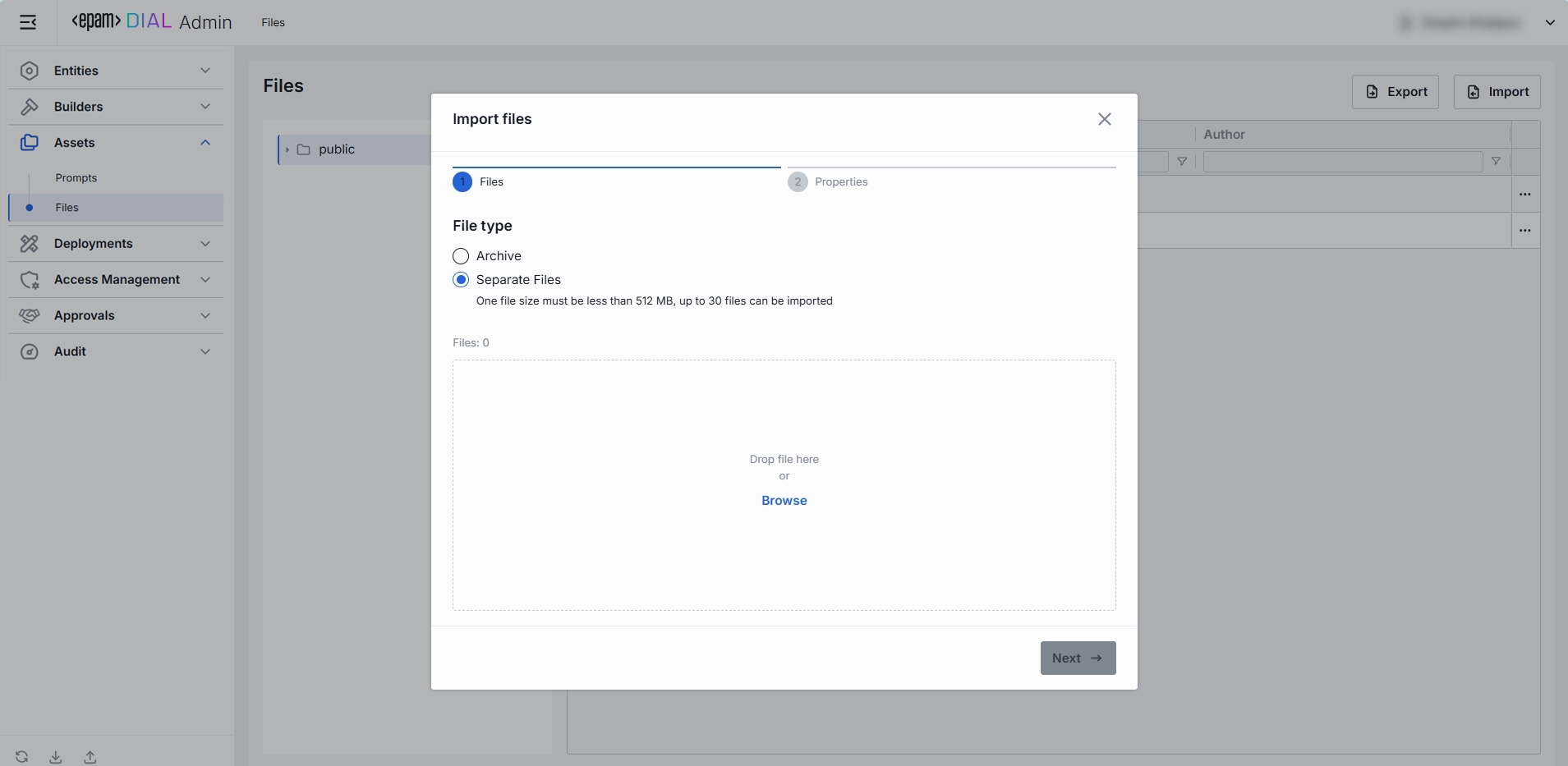Click the Access Management shield icon
This screenshot has height=766, width=1568.
[30, 280]
